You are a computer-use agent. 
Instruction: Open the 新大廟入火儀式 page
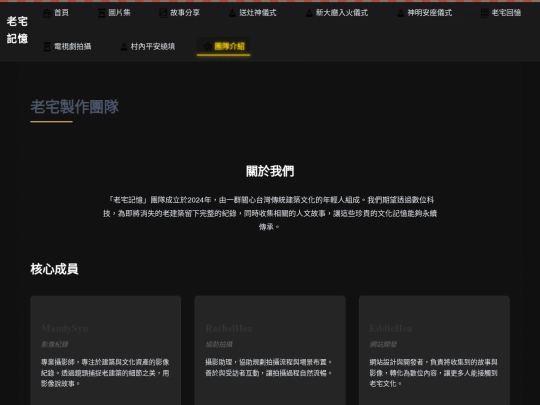pos(336,13)
